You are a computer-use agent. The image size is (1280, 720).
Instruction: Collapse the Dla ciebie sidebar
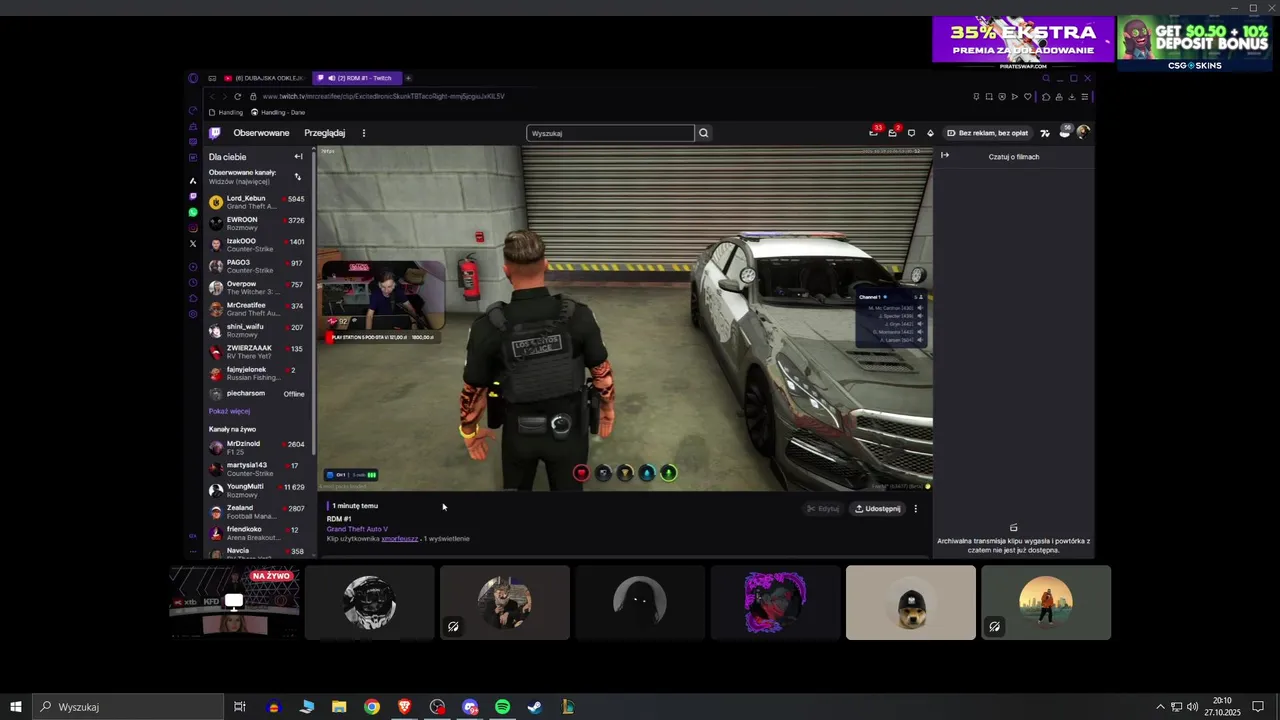point(298,157)
